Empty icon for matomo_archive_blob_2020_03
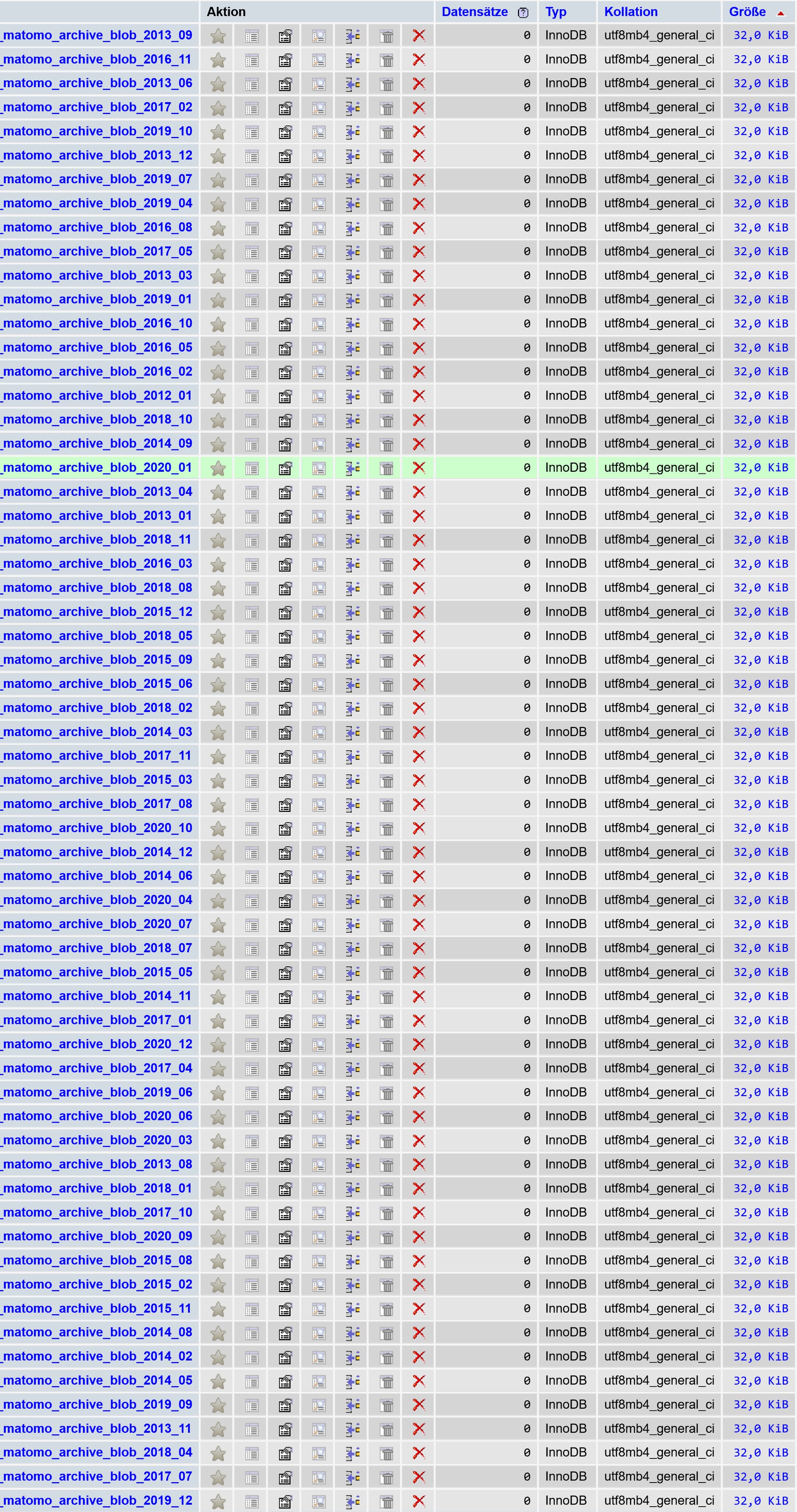The width and height of the screenshot is (797, 1512). coord(386,1141)
